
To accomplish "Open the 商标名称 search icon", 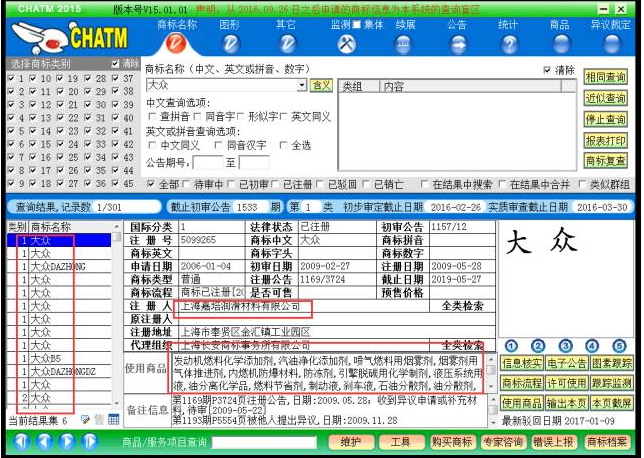I will click(177, 42).
